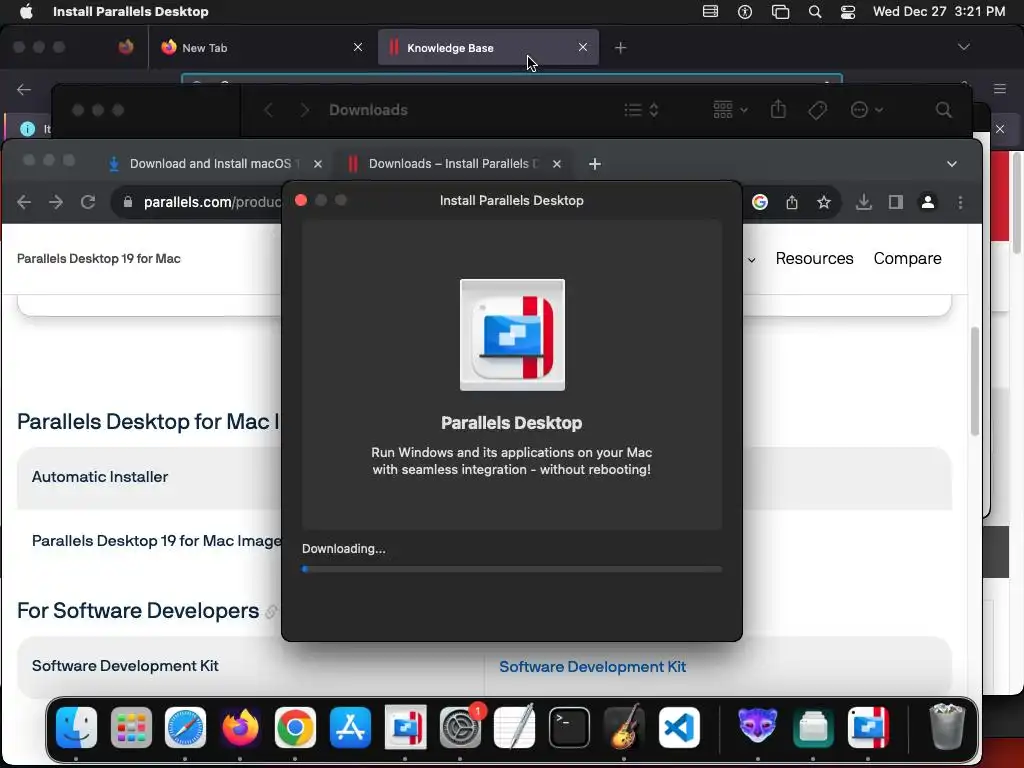
Task: Go back in the Chrome window
Action: (x=24, y=202)
